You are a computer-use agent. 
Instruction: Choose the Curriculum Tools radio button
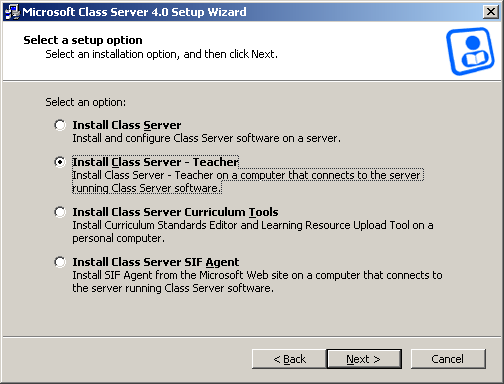(60, 212)
